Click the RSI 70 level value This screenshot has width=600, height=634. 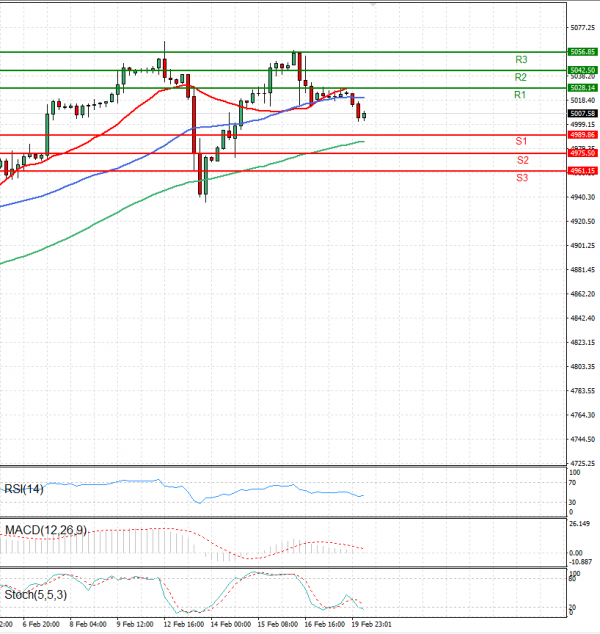pos(573,483)
